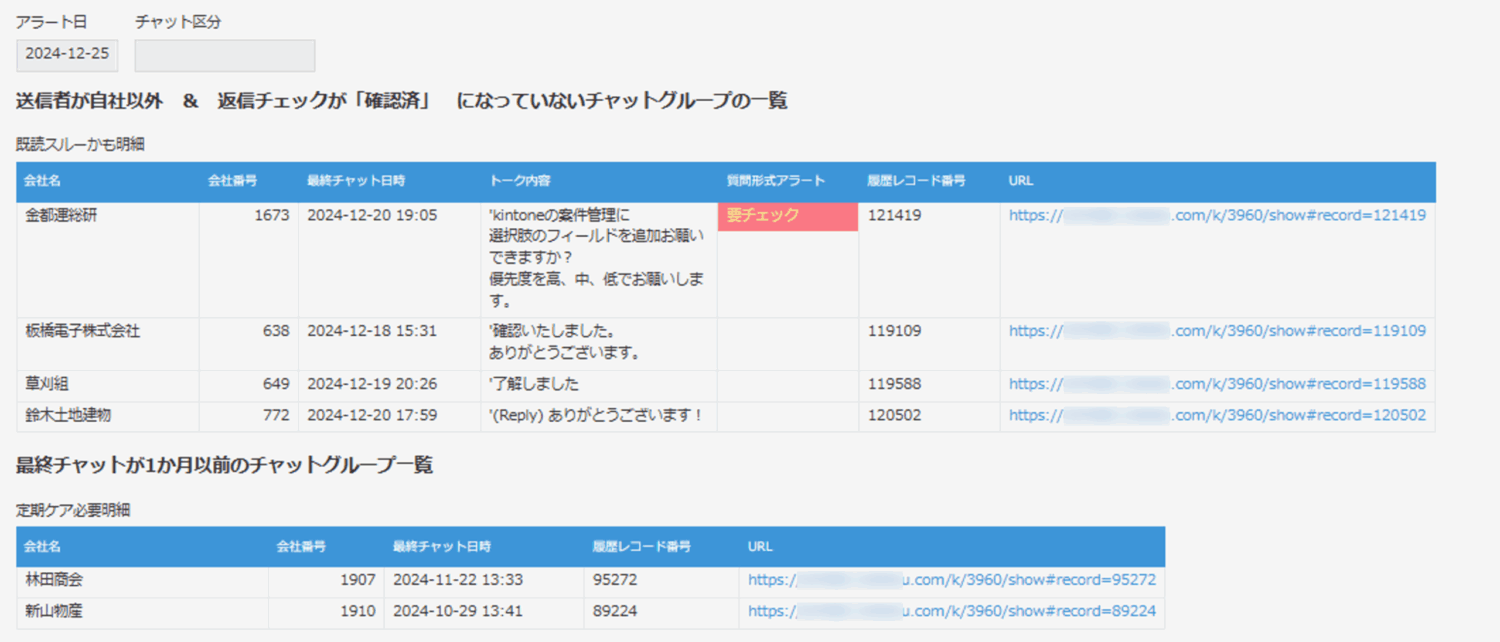The width and height of the screenshot is (1500, 642).
Task: Click the 質問形式アラート column header
Action: pos(775,182)
